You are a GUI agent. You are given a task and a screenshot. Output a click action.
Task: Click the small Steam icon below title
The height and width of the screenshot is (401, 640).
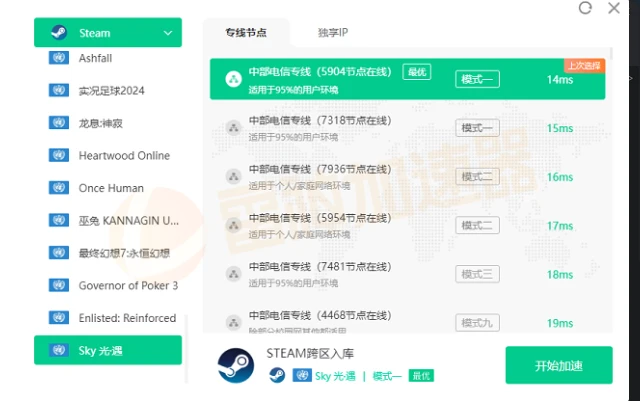coord(277,375)
